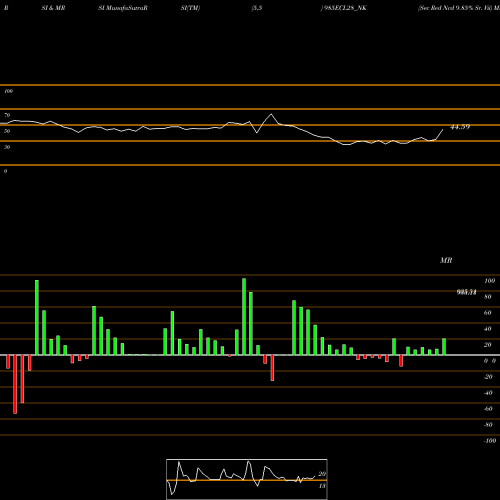Image resolution: width=500 pixels, height=500 pixels.
Task: Click the MR right-axis -60 label
Action: [x=488, y=409]
